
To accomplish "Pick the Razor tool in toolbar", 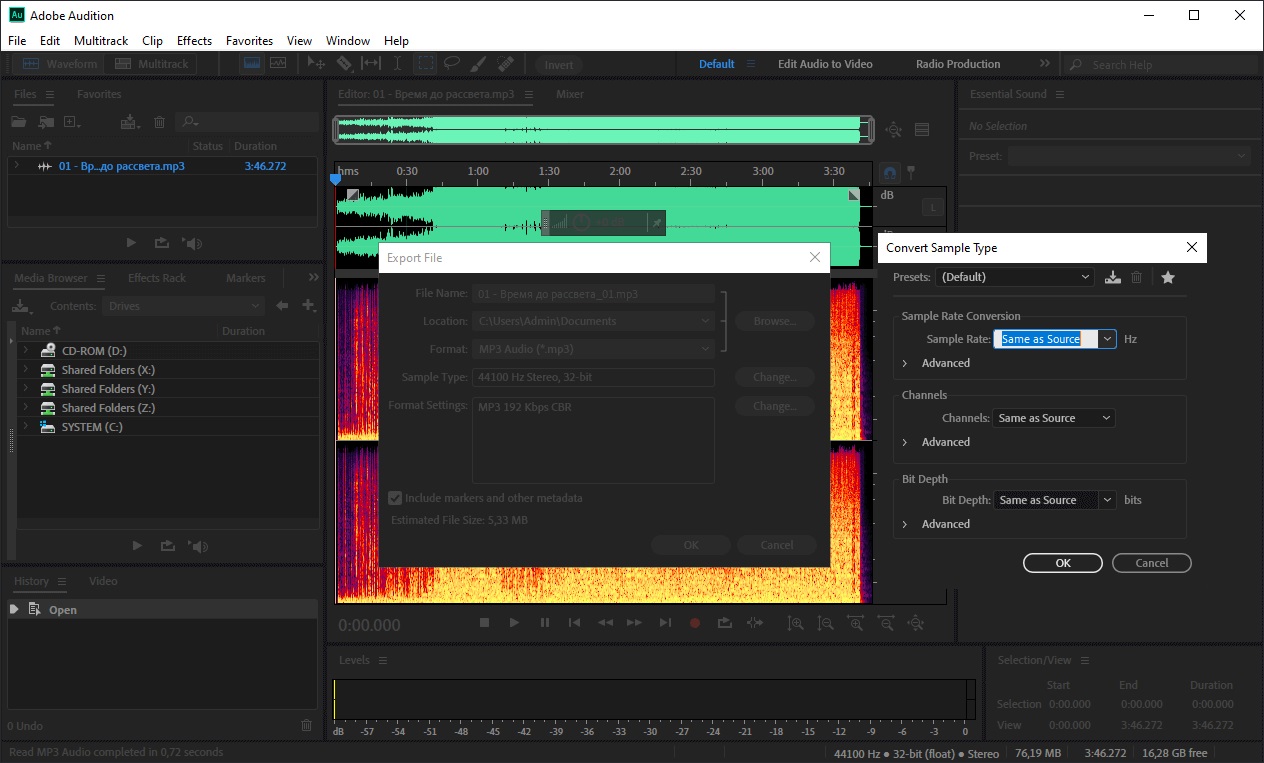I will (344, 64).
